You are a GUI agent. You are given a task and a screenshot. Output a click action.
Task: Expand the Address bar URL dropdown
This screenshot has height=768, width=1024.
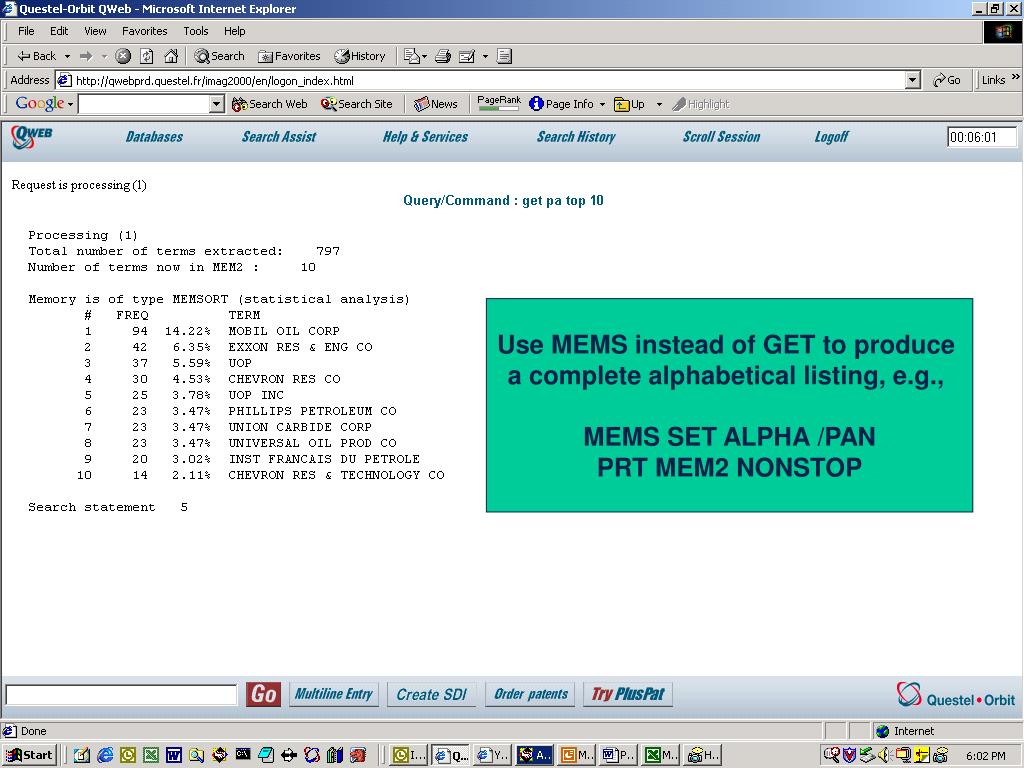(913, 80)
